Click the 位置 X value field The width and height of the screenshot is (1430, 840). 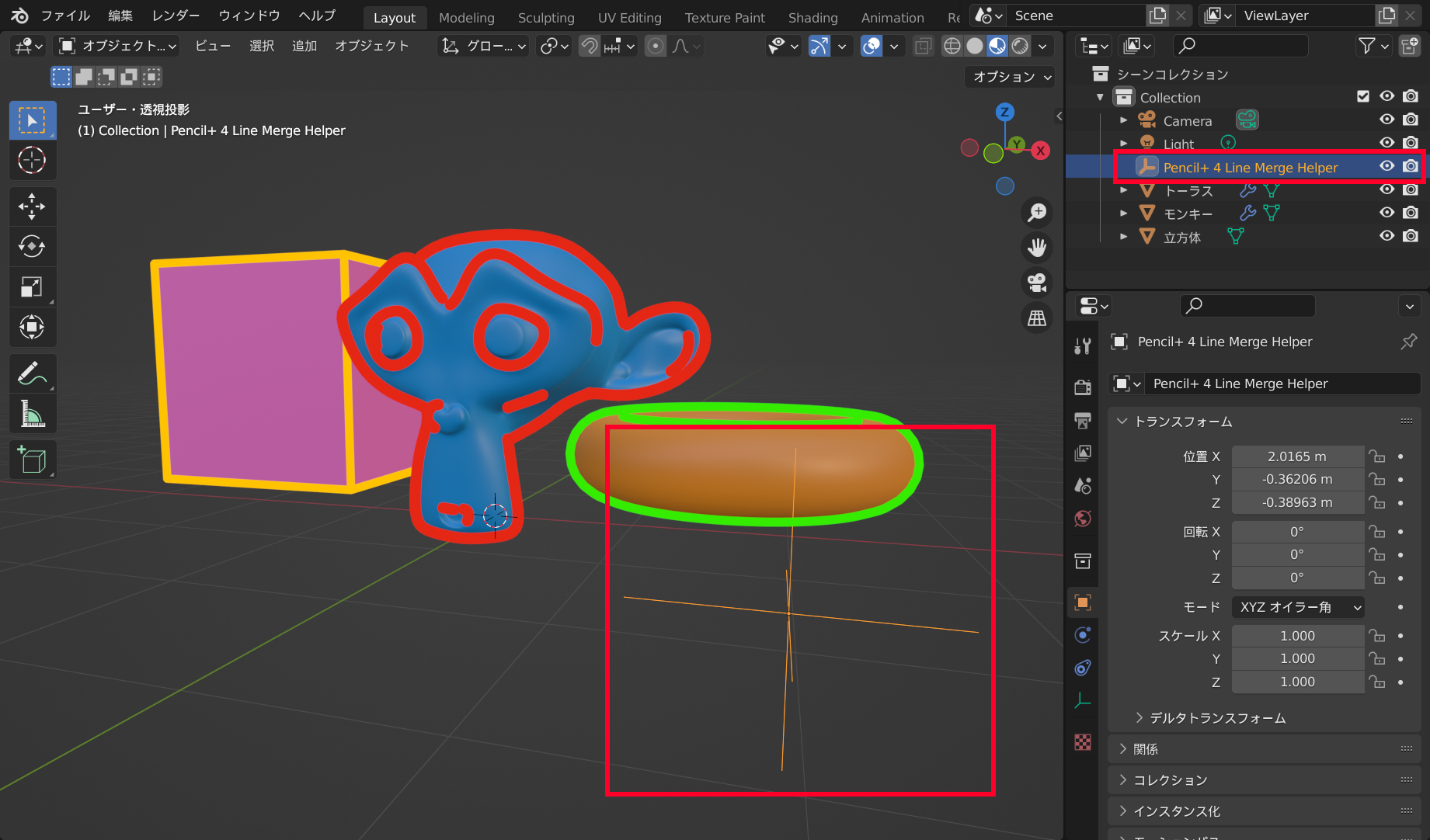[x=1297, y=456]
